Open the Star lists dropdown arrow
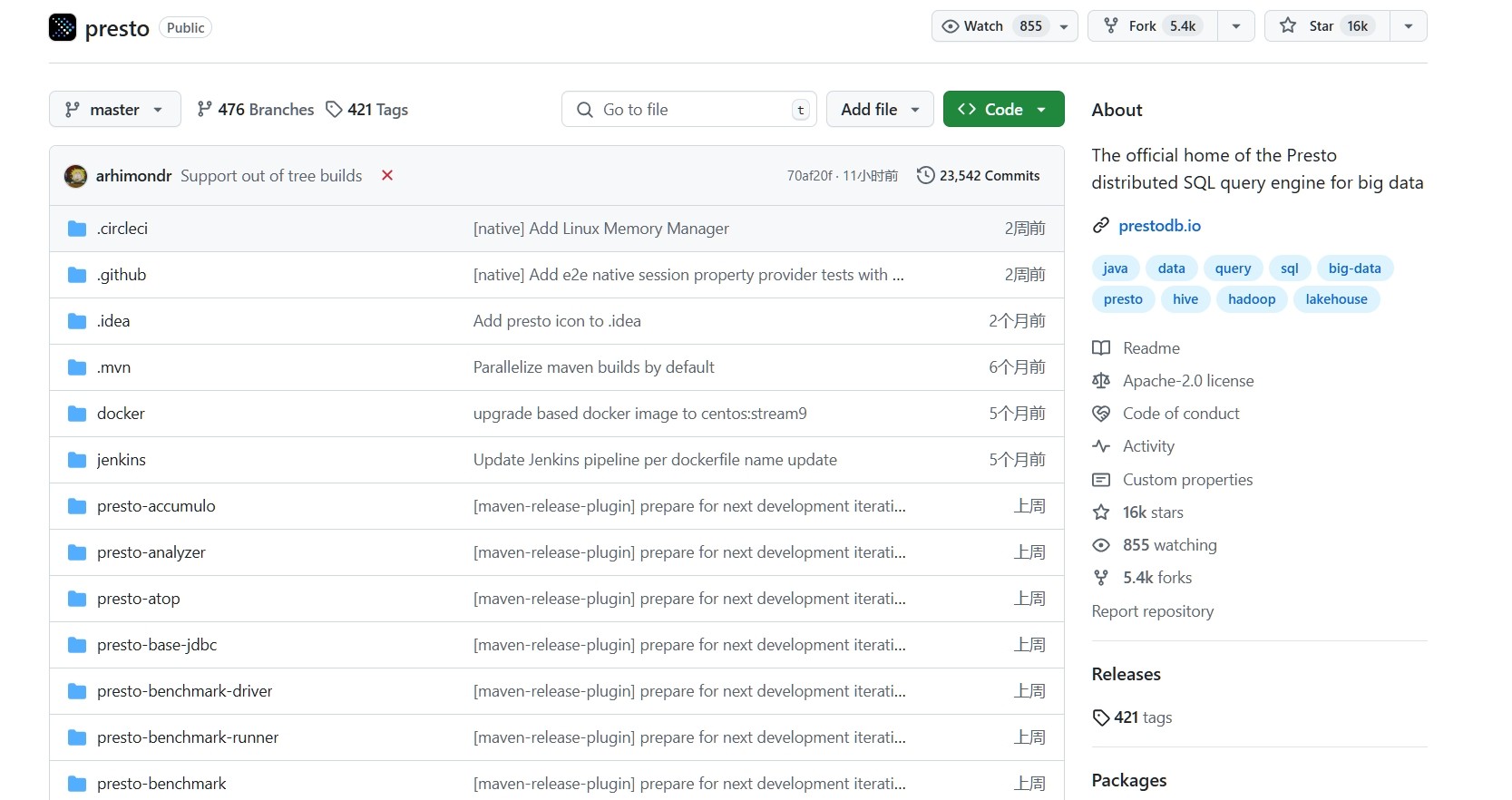The height and width of the screenshot is (800, 1512). click(x=1409, y=26)
